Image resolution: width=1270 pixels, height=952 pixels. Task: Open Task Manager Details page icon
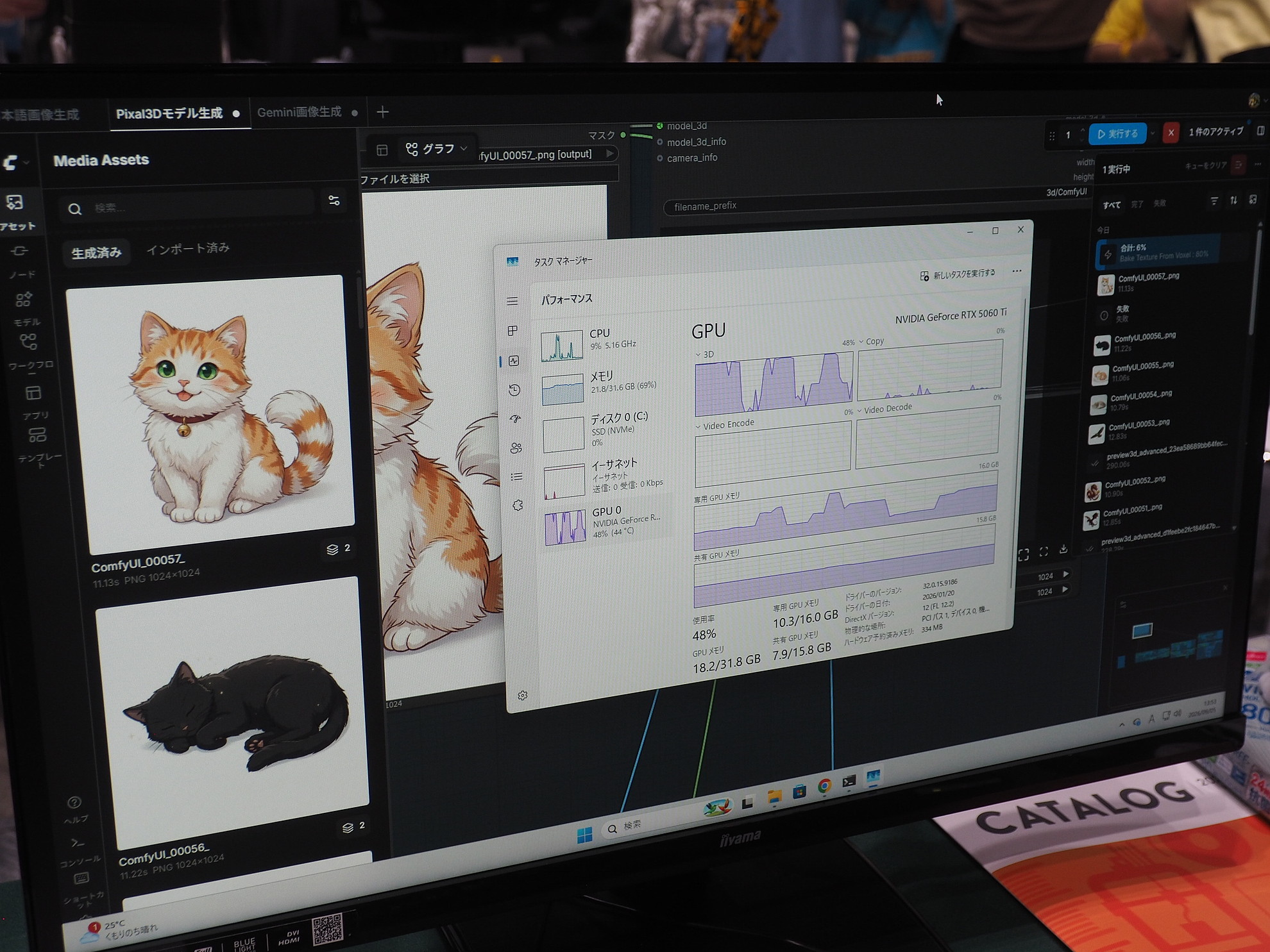[516, 476]
